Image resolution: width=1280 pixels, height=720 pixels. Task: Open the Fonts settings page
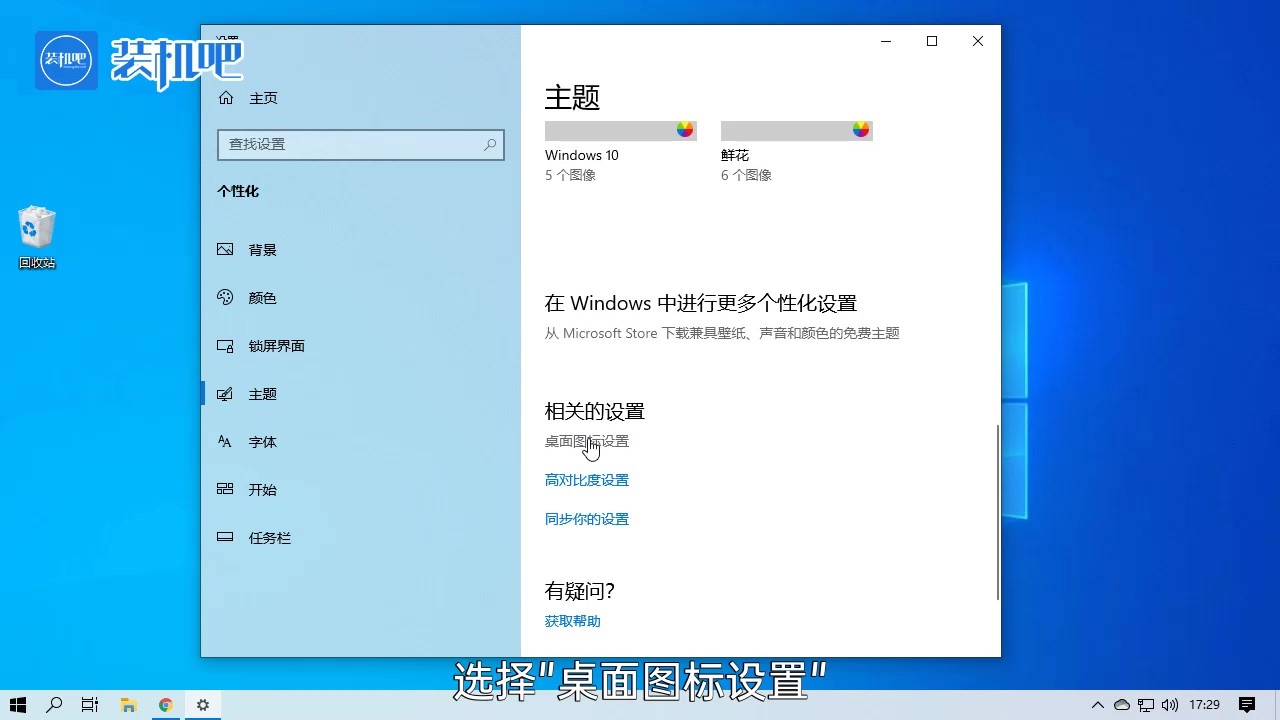[x=262, y=442]
